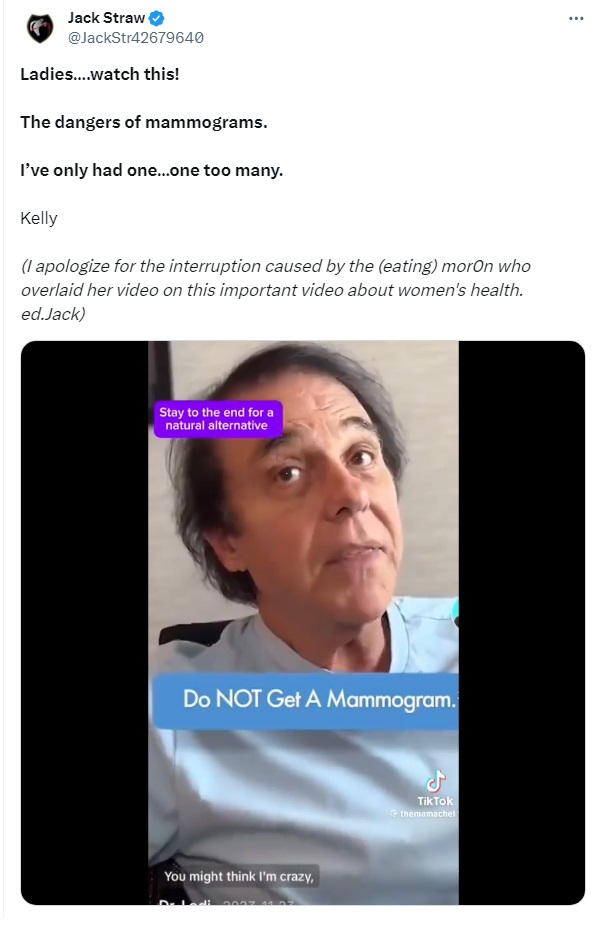Open the Jack Straw display name link
The height and width of the screenshot is (930, 602).
pos(106,18)
